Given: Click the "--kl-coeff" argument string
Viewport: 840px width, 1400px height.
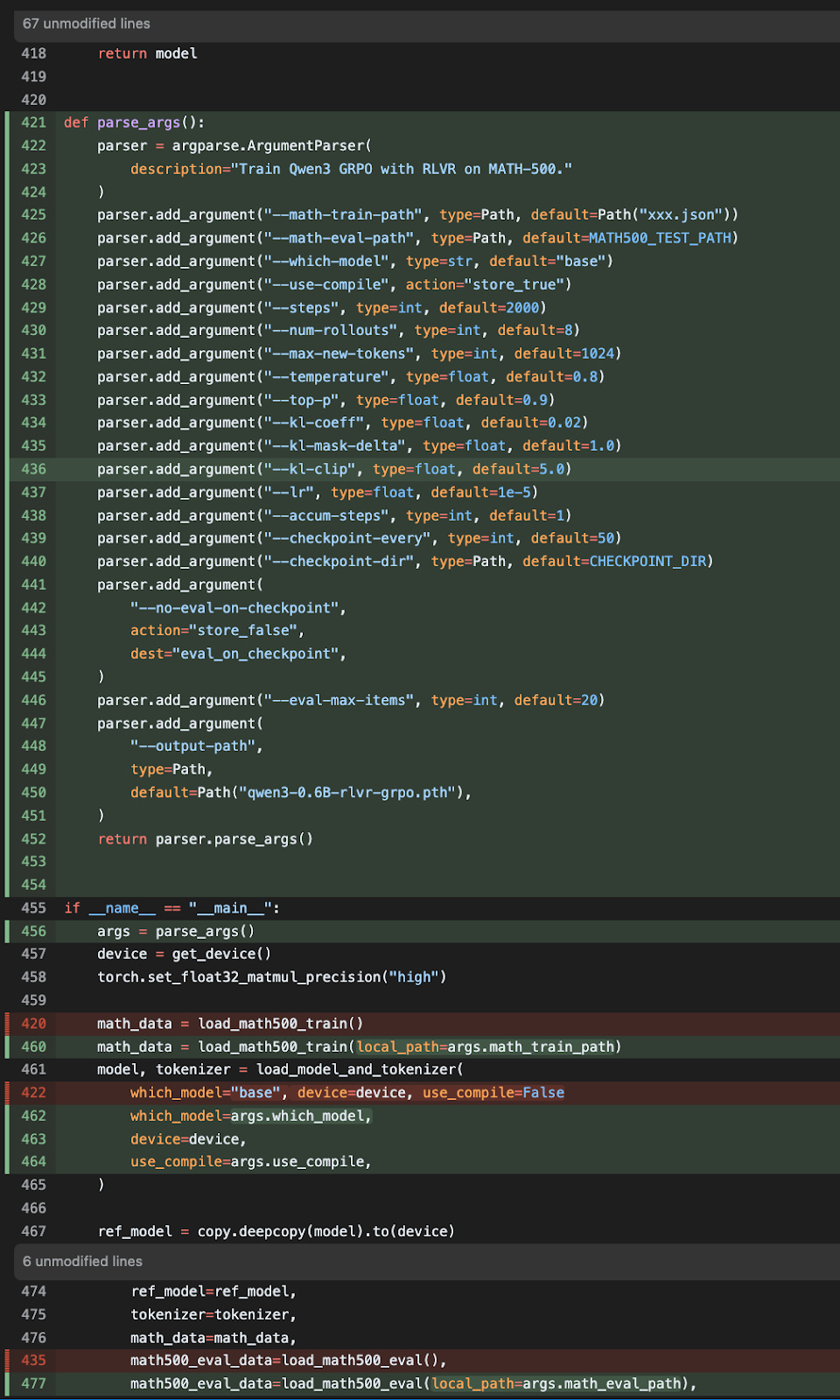Looking at the screenshot, I should point(314,423).
